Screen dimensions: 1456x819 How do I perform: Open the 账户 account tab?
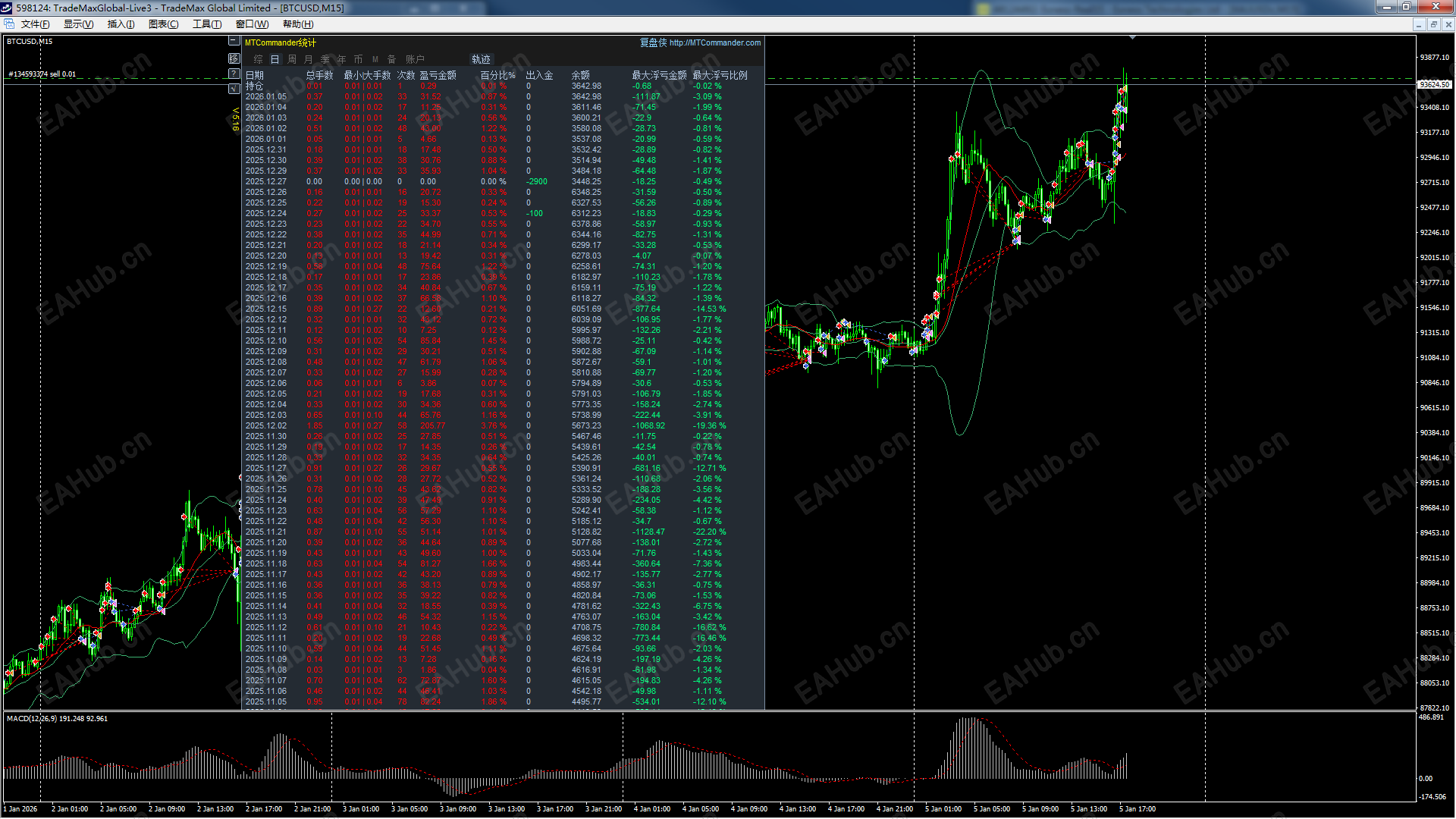click(415, 59)
